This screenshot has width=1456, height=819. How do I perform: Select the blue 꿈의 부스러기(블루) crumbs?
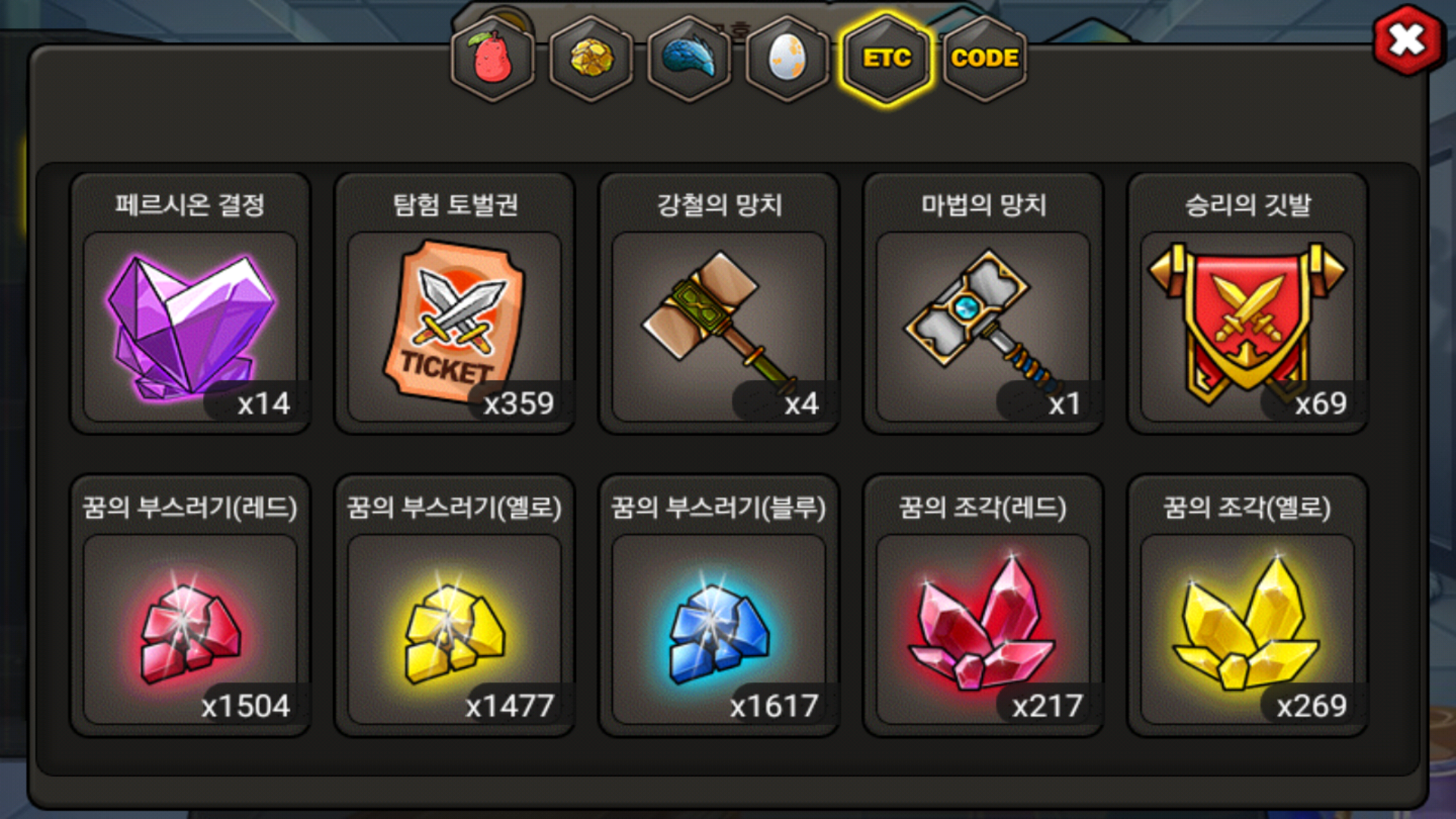tap(719, 629)
